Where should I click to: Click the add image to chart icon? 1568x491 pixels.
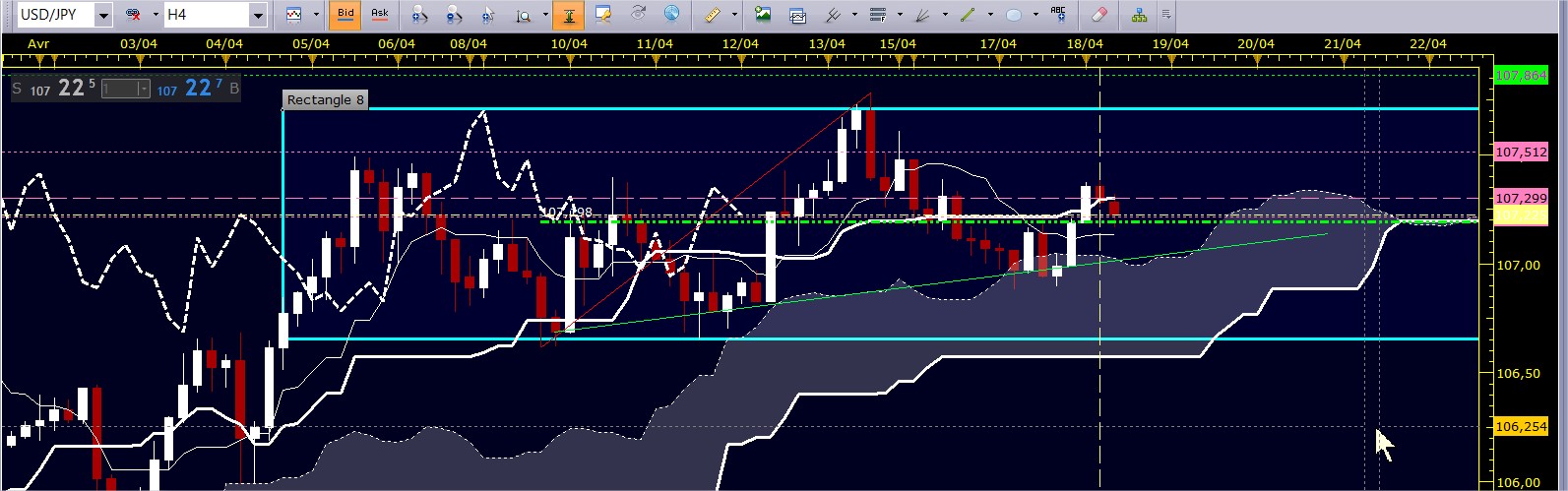click(763, 15)
